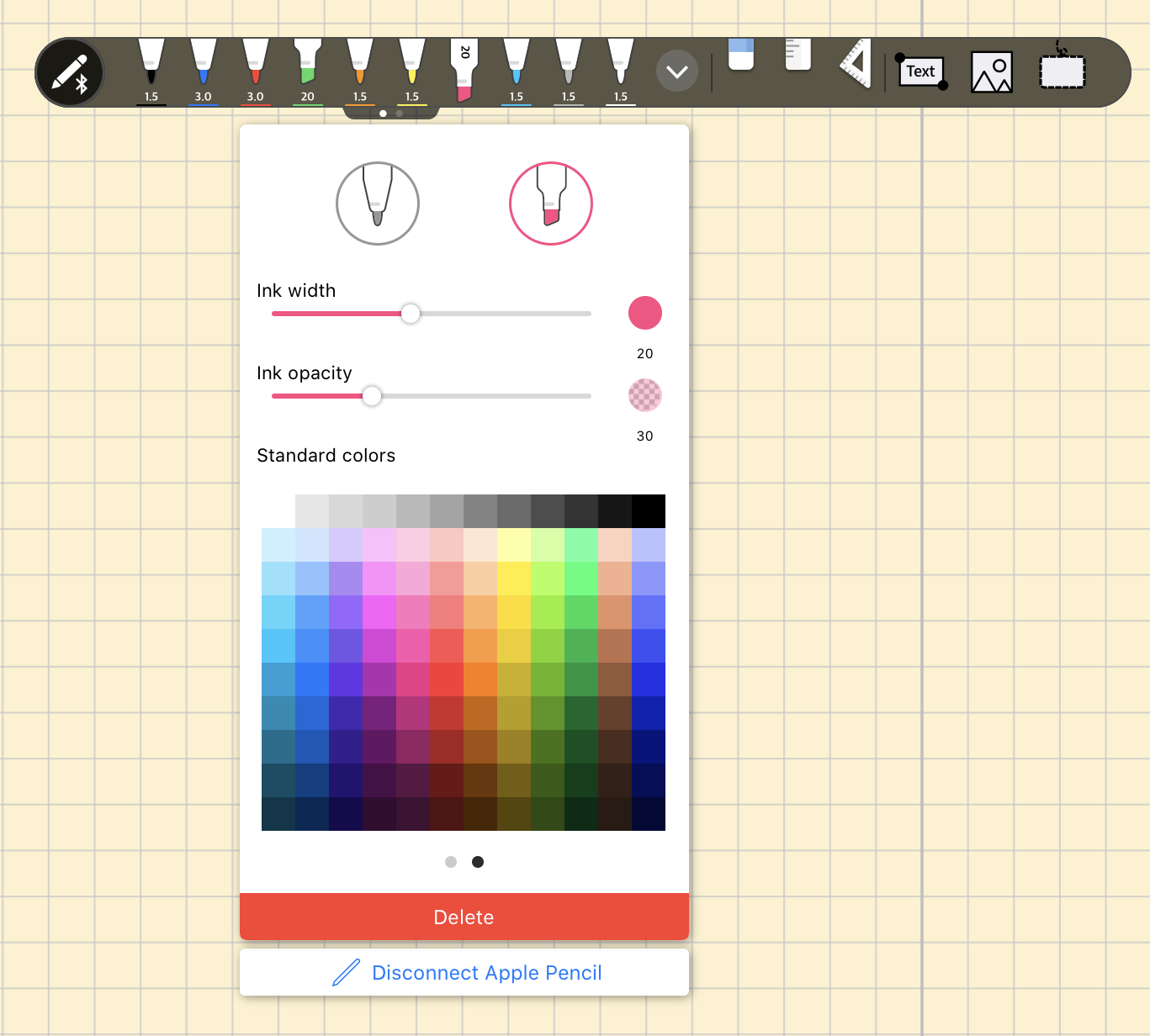Screen dimensions: 1150x1036
Task: Select the green 20 highlighter
Action: [x=308, y=71]
